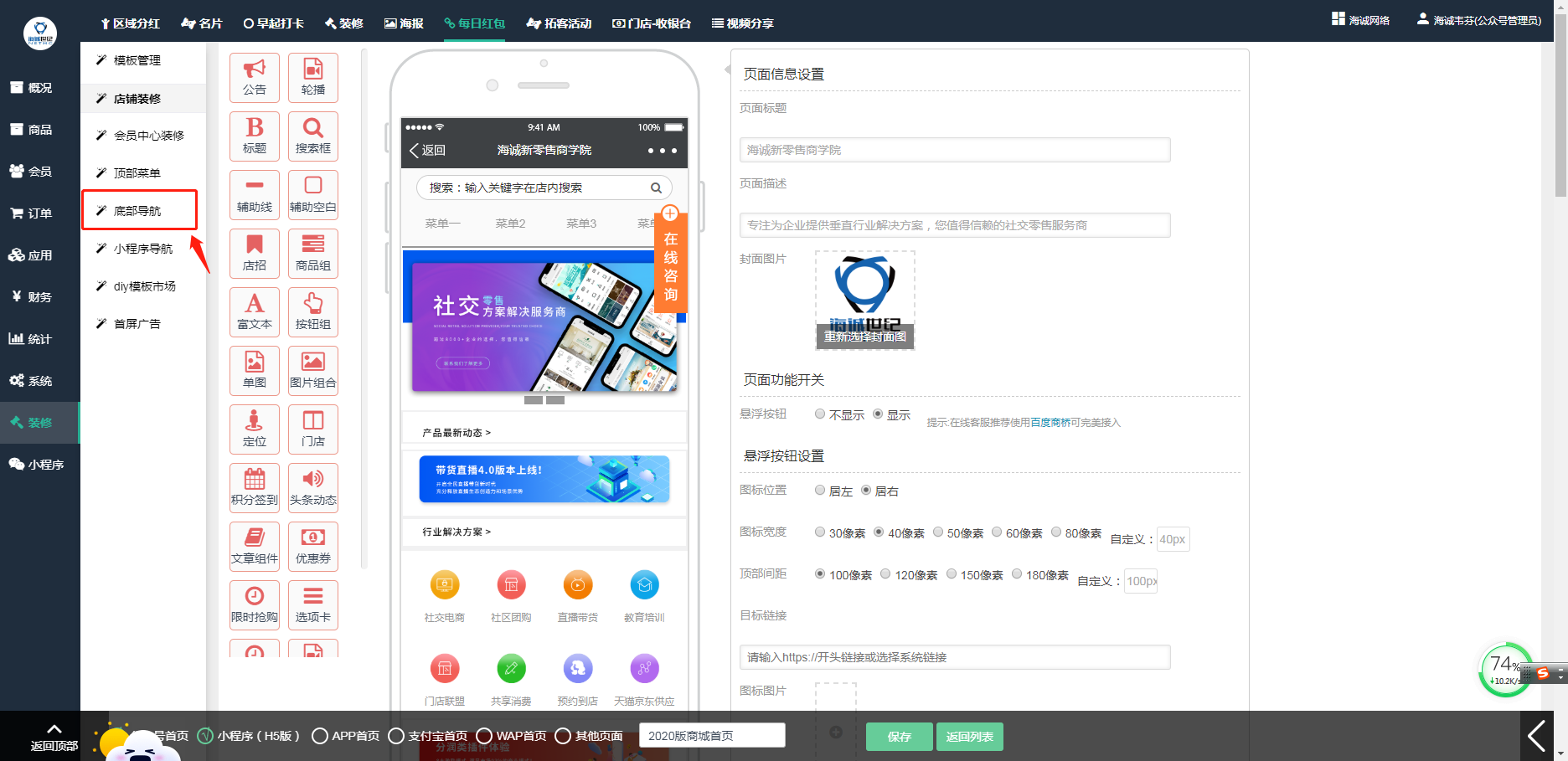The image size is (1568, 761).
Task: Choose 120像素 top spacing
Action: [885, 573]
